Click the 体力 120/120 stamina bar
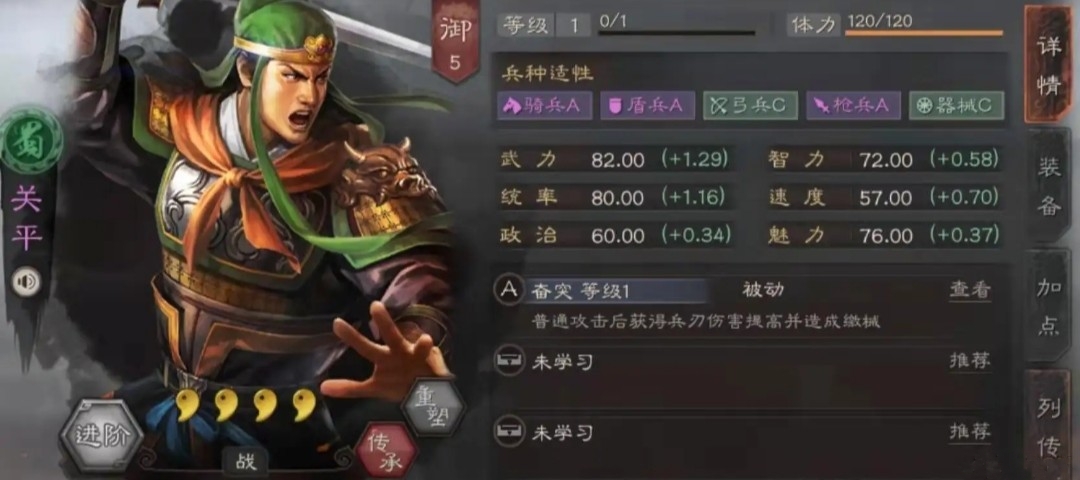Image resolution: width=1080 pixels, height=480 pixels. (x=895, y=25)
